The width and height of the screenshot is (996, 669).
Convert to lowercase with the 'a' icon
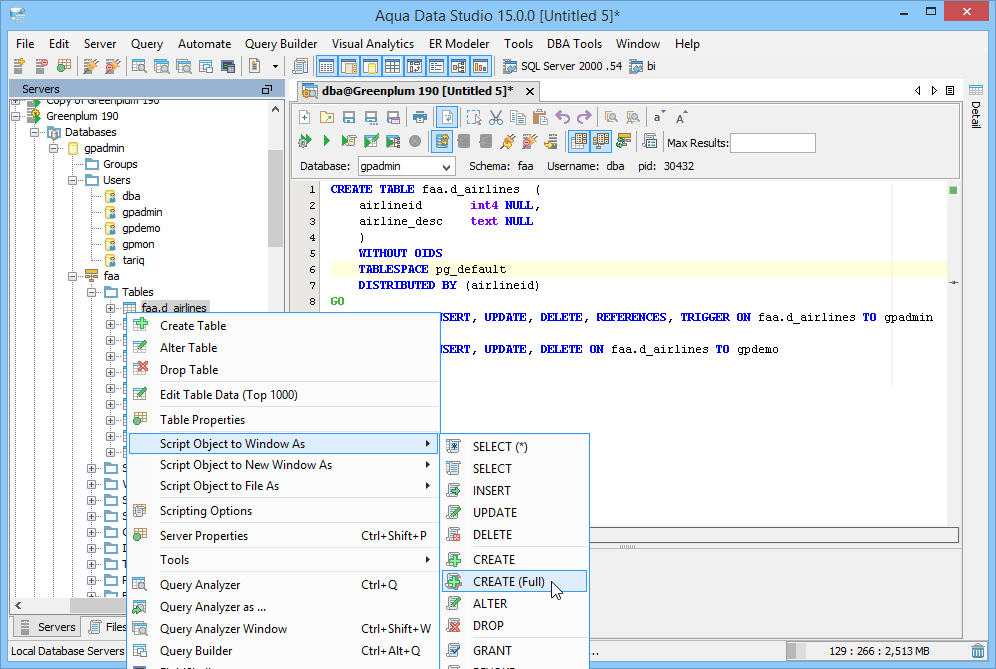tap(659, 118)
